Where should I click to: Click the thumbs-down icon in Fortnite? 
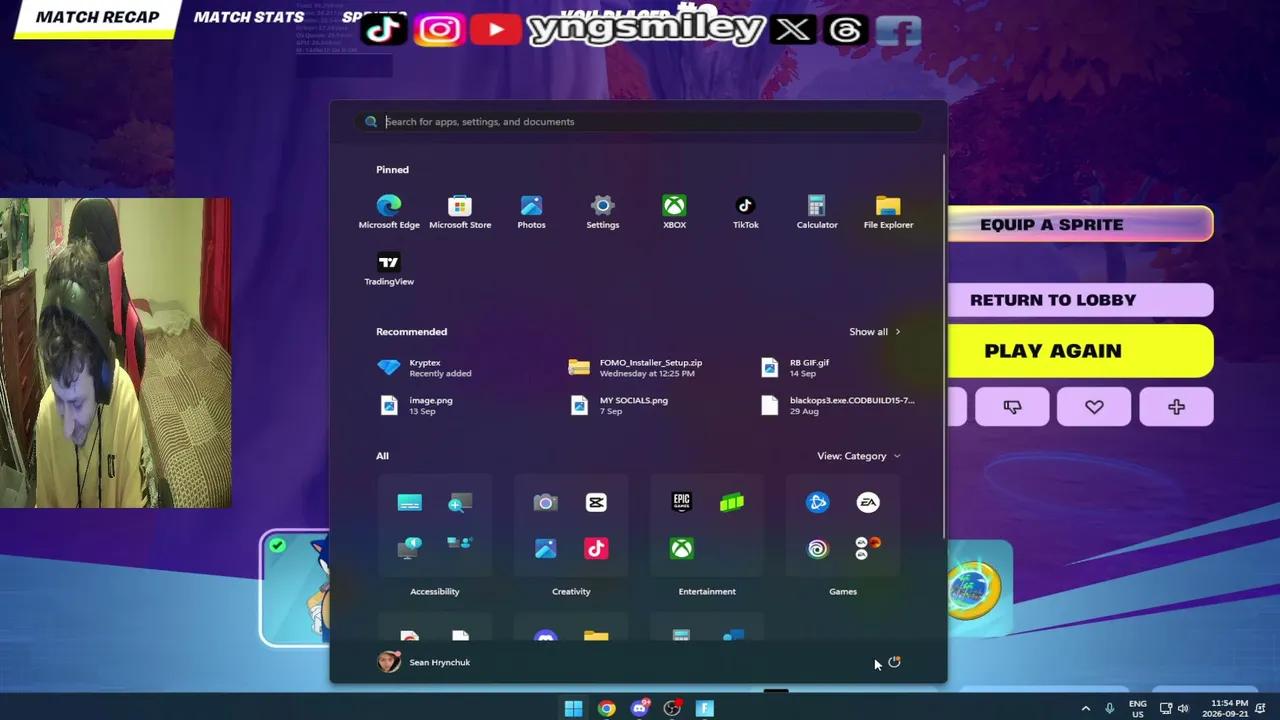(1012, 407)
